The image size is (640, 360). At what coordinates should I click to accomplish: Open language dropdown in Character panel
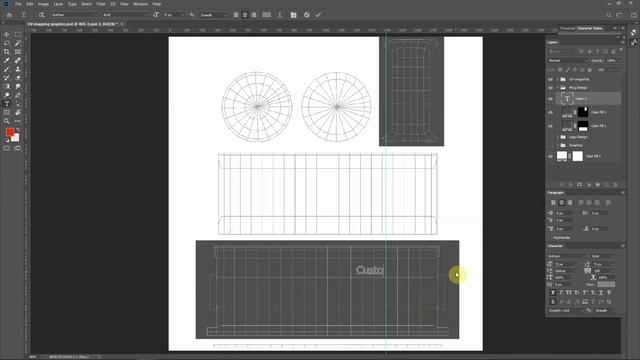pyautogui.click(x=567, y=311)
